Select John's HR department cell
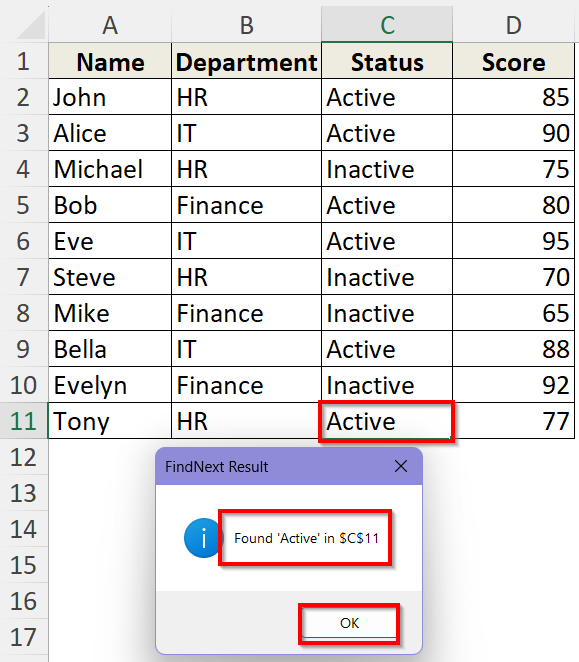The width and height of the screenshot is (579, 662). 246,97
